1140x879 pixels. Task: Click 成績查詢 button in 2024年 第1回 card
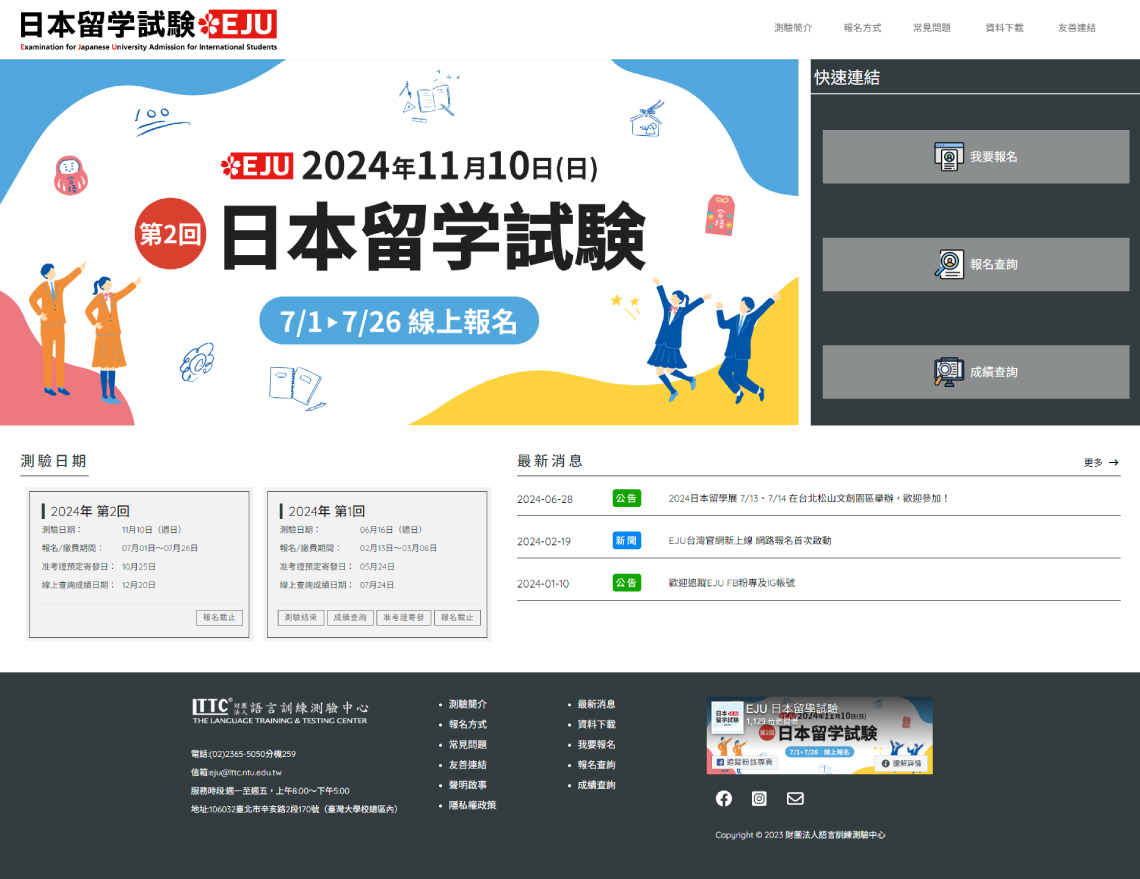pyautogui.click(x=350, y=618)
